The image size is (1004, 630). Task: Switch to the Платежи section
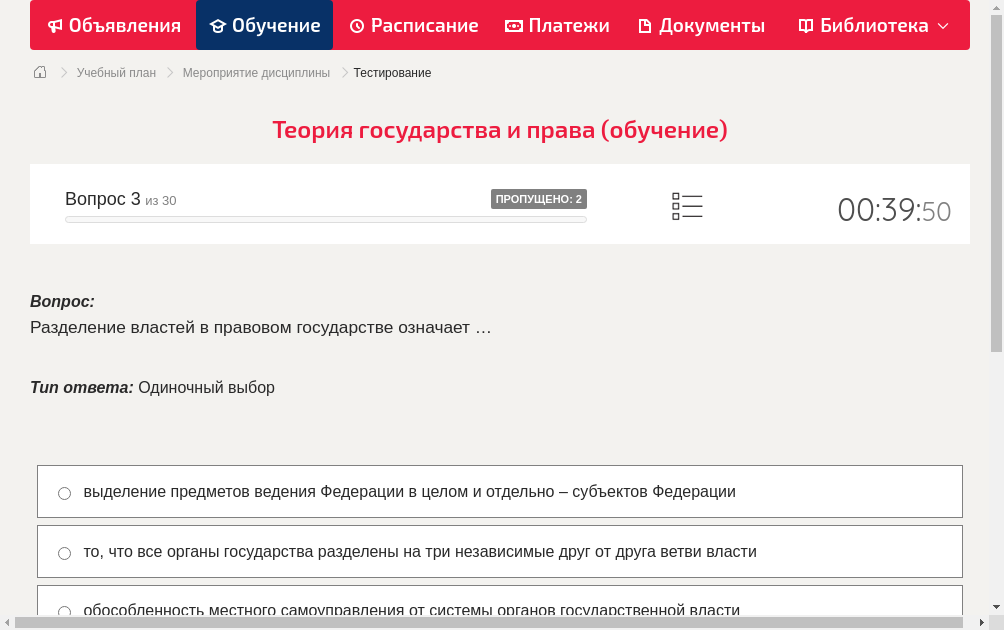pos(557,25)
